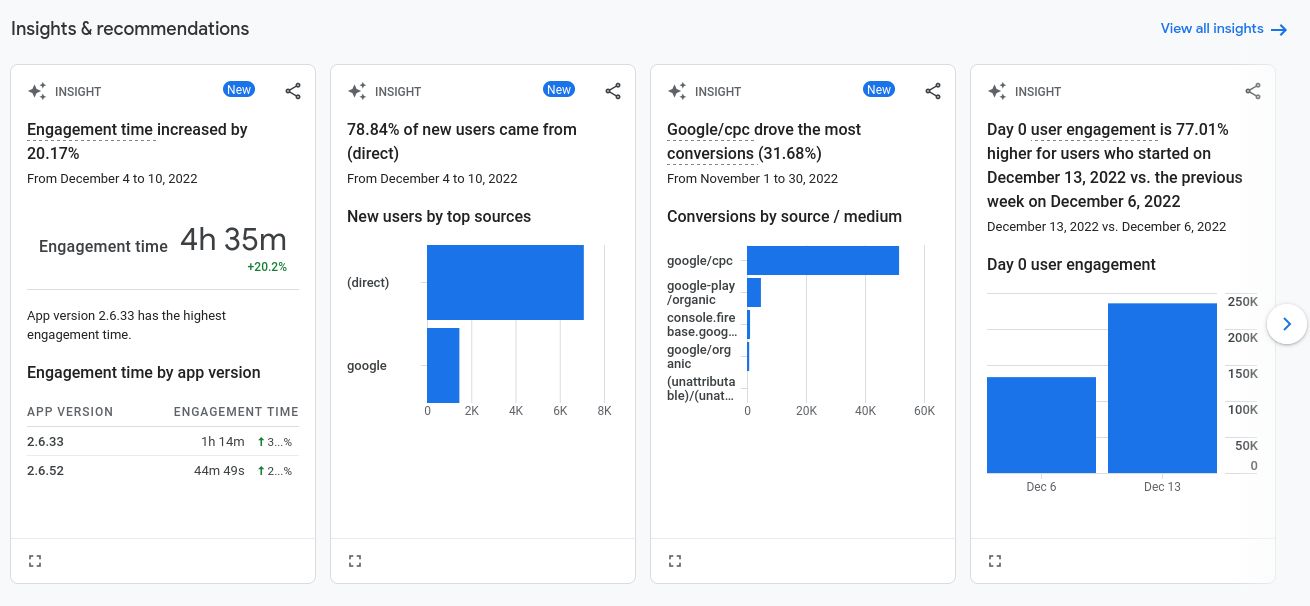Open View all insights link

1223,29
